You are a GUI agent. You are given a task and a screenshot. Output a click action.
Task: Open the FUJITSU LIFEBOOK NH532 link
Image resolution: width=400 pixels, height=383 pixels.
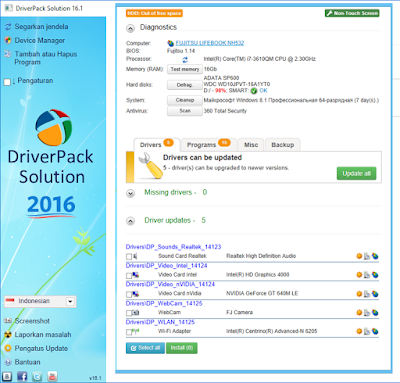tap(210, 43)
